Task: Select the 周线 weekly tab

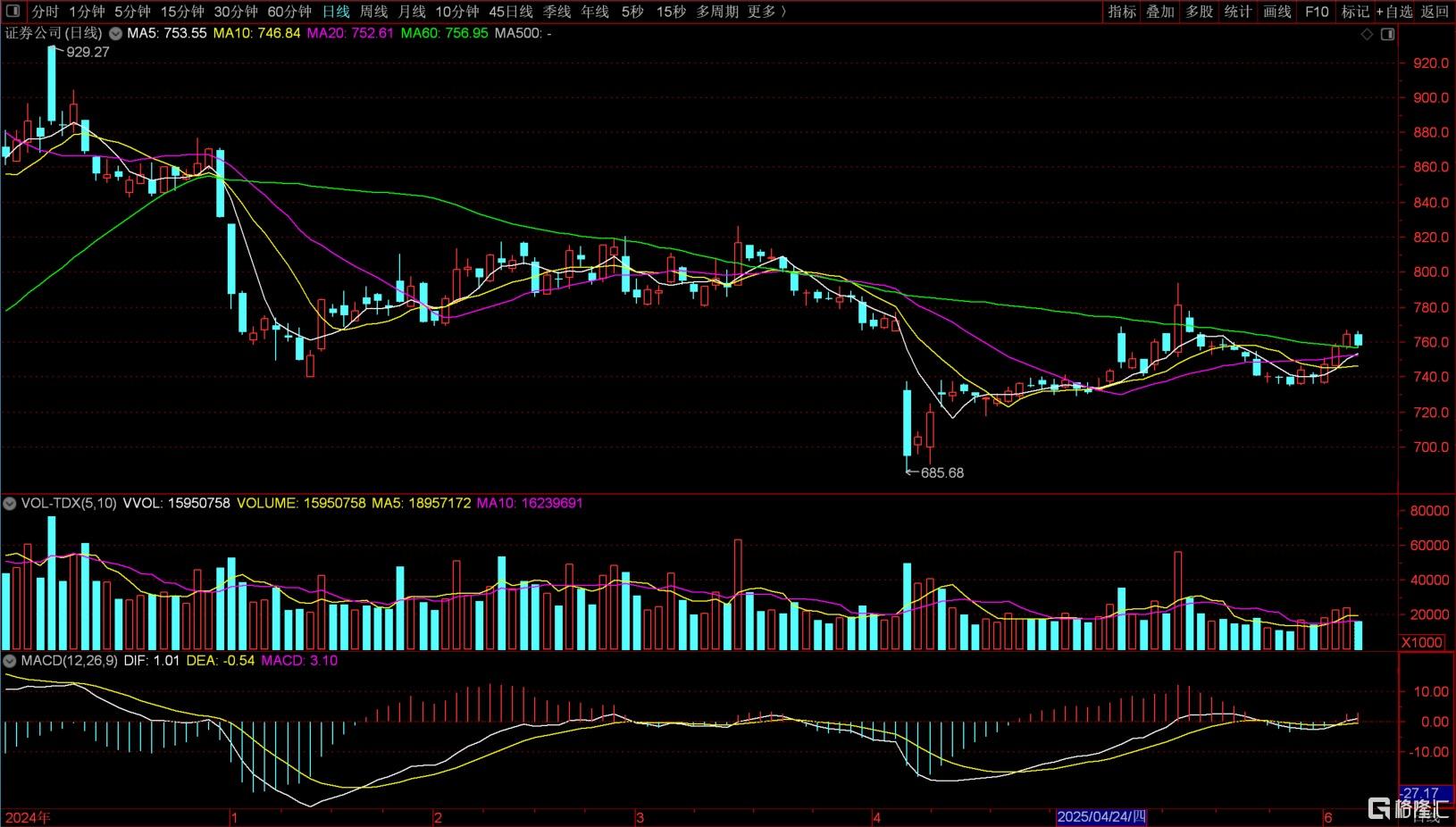Action: coord(373,12)
